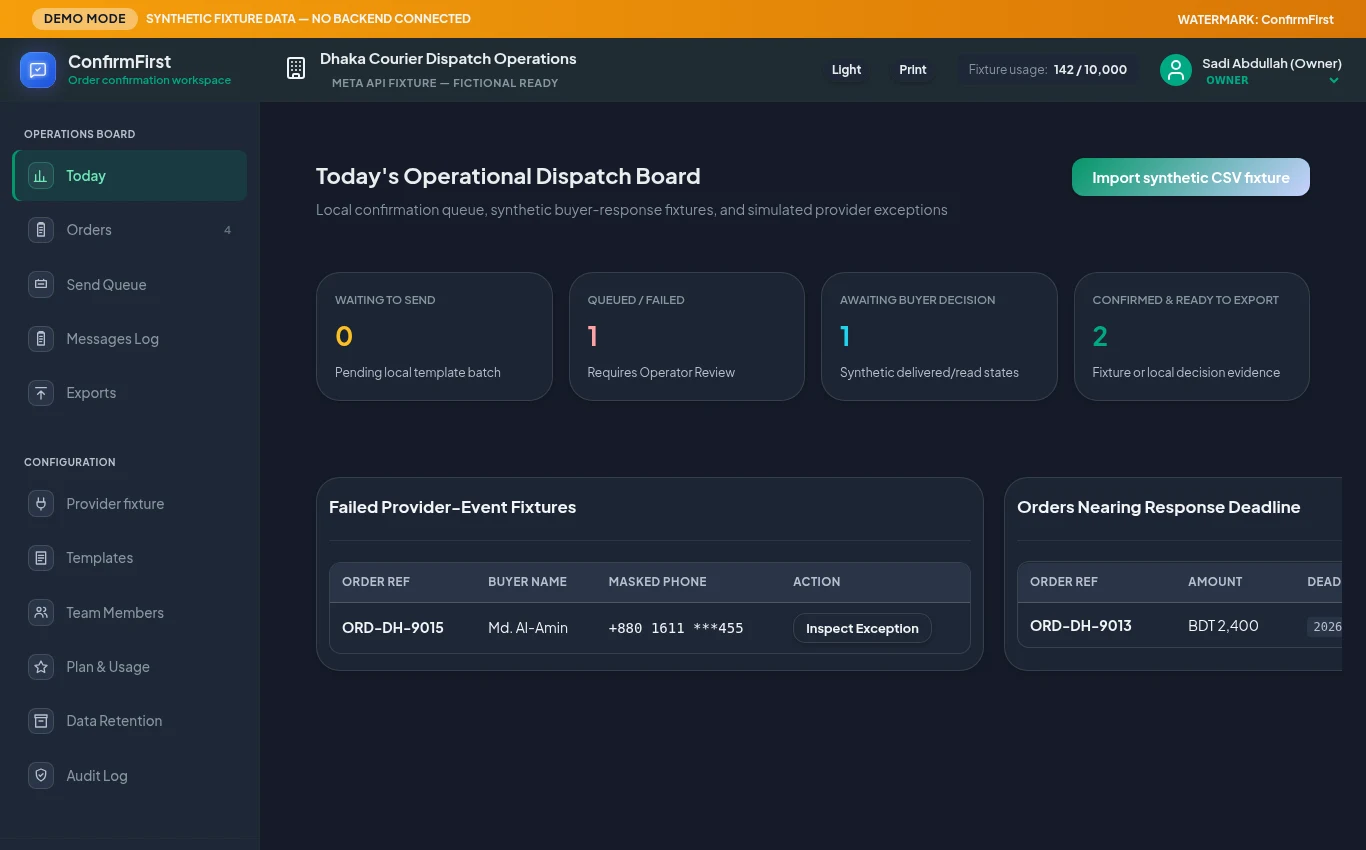The width and height of the screenshot is (1366, 850).
Task: Click the Orders clipboard icon
Action: (x=41, y=230)
